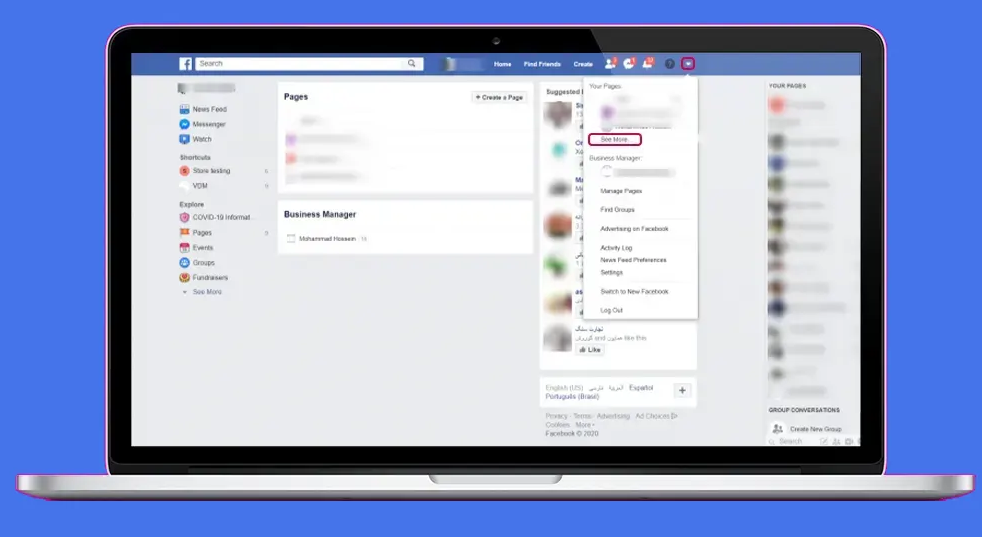982x537 pixels.
Task: Click the question mark help icon
Action: point(669,64)
